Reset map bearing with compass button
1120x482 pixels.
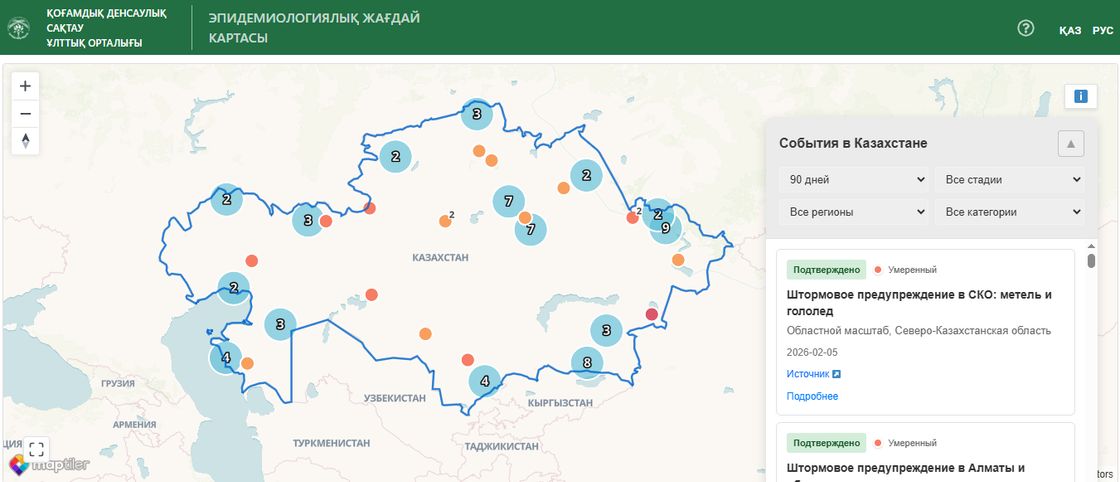26,141
